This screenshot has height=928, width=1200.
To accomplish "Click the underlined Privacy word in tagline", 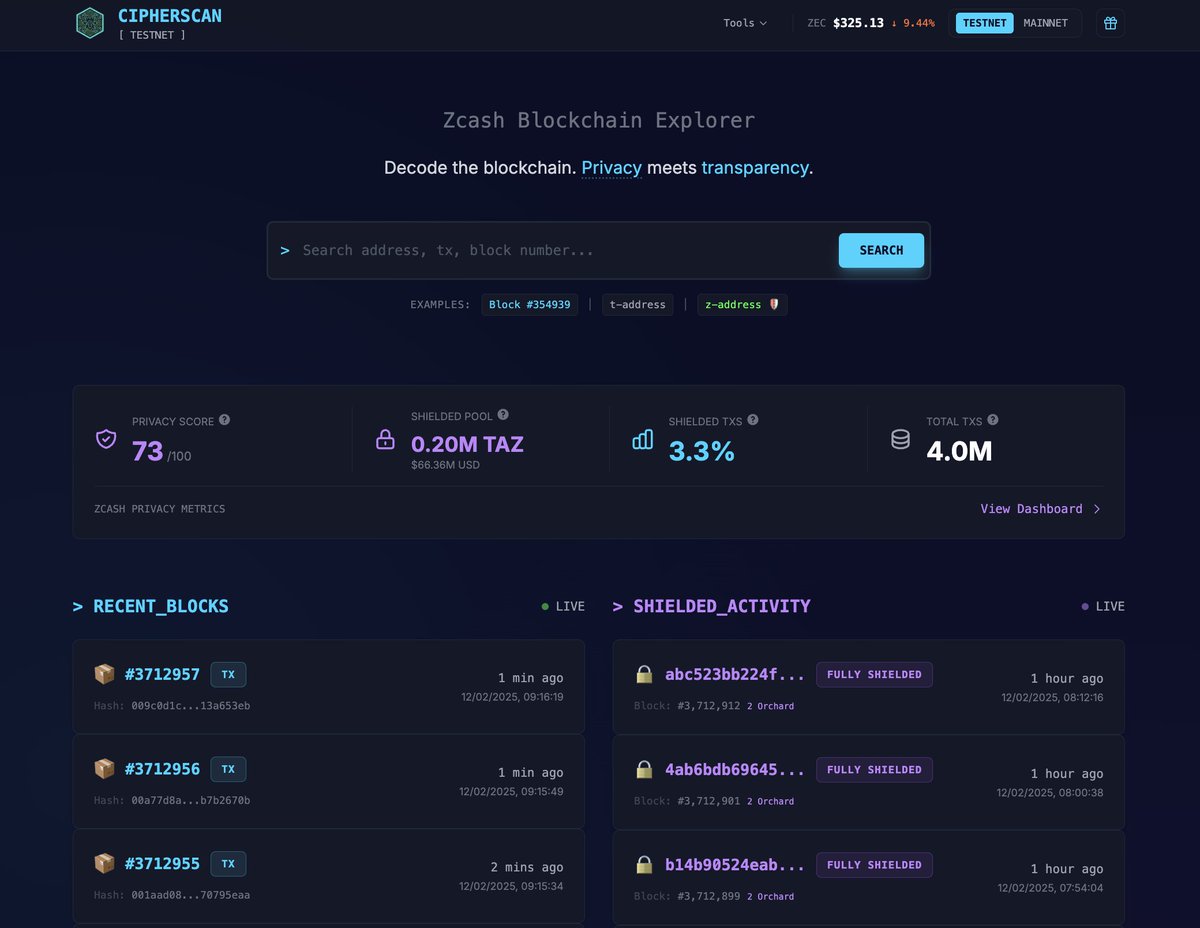I will coord(611,168).
